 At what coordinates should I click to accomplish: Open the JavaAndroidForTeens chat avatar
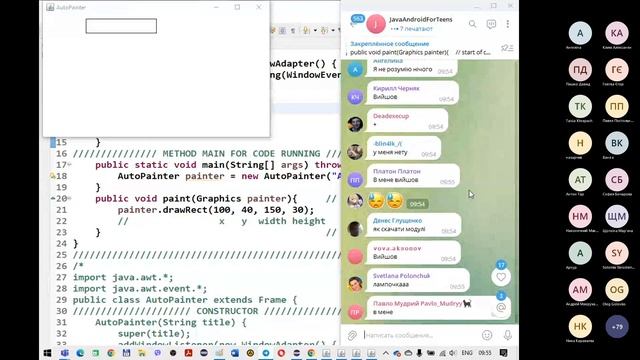pyautogui.click(x=376, y=24)
